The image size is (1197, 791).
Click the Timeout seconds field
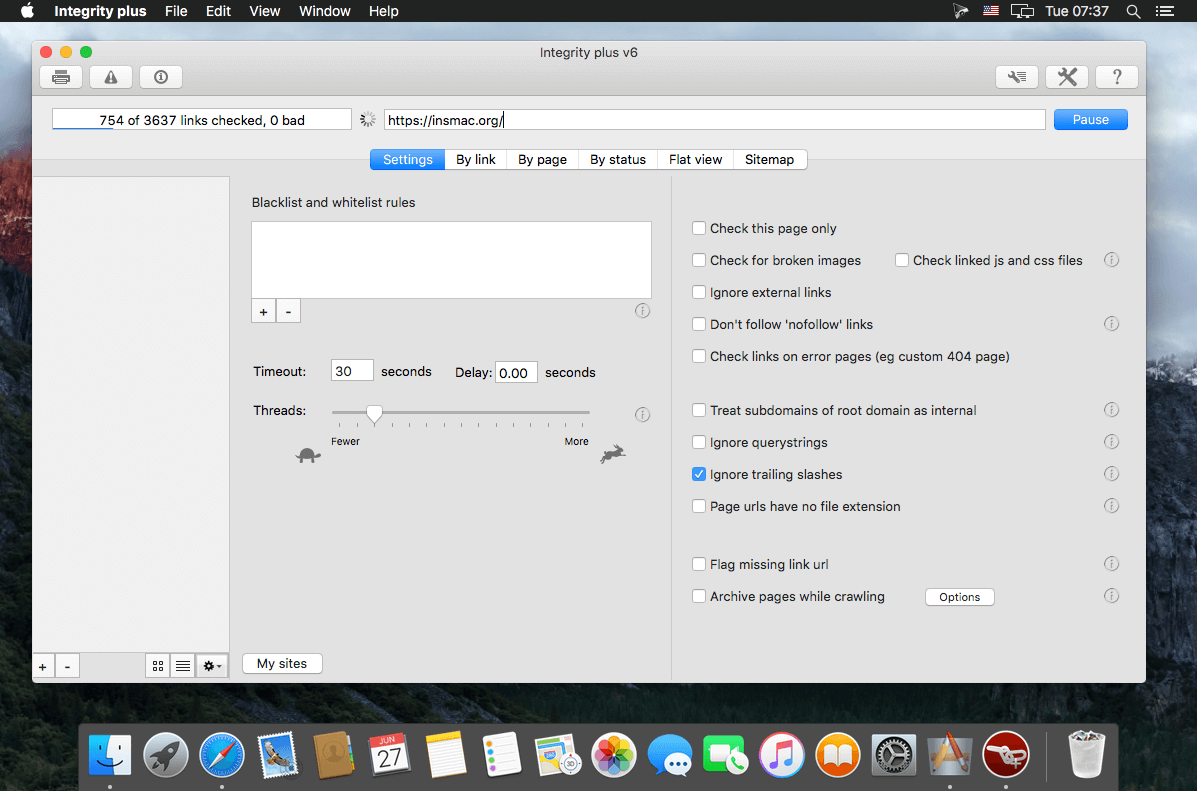[352, 370]
